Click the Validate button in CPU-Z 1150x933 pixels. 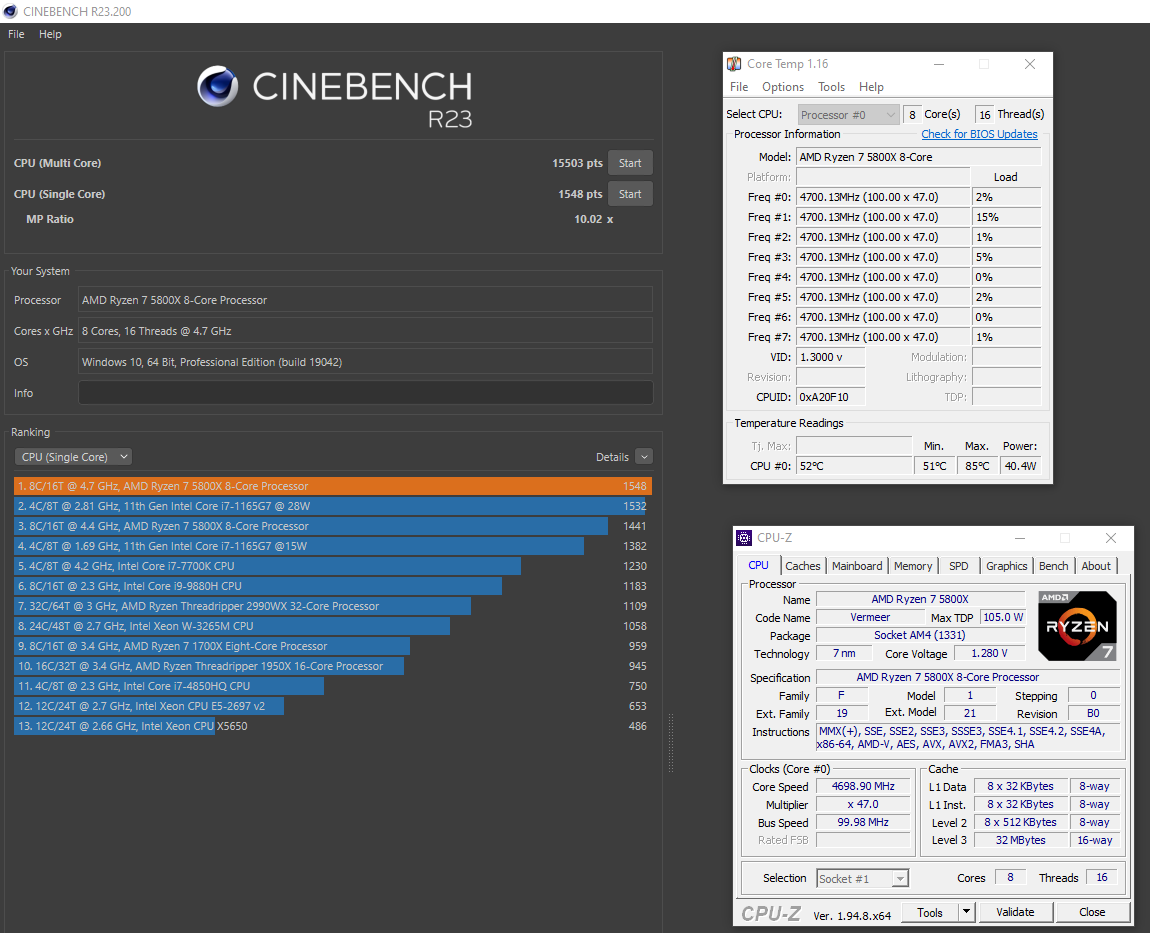[1015, 912]
